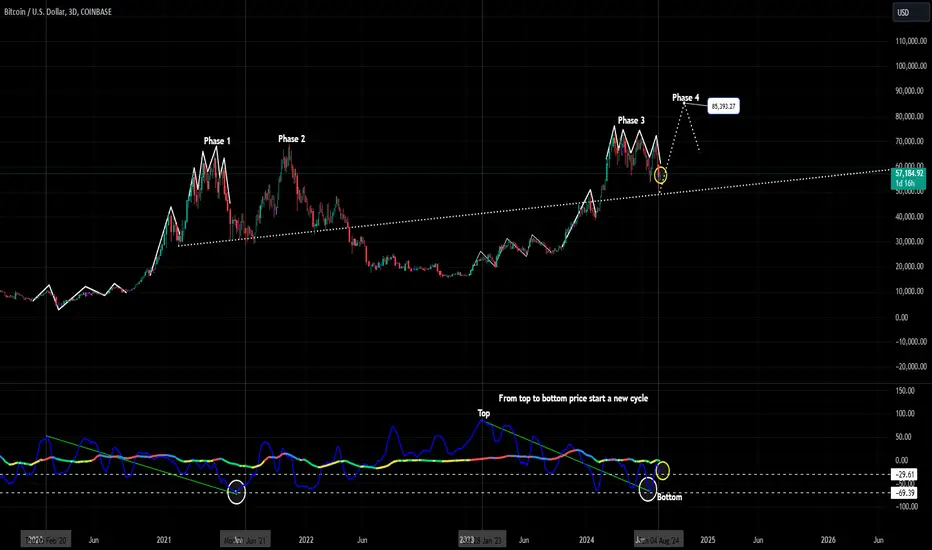Click the Jan '21 date marker

245,540
